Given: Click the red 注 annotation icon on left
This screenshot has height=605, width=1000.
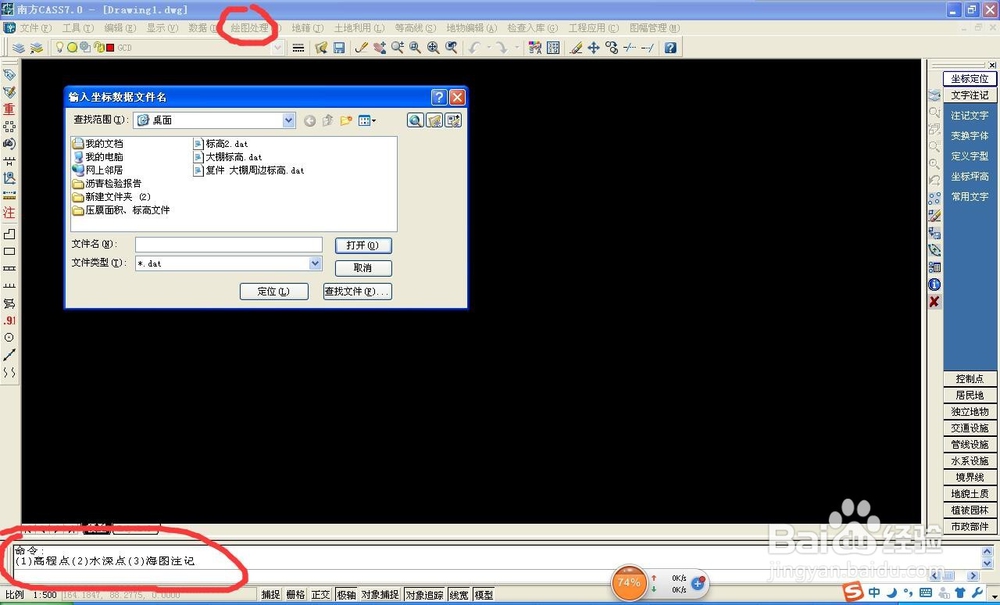Looking at the screenshot, I should pos(9,212).
